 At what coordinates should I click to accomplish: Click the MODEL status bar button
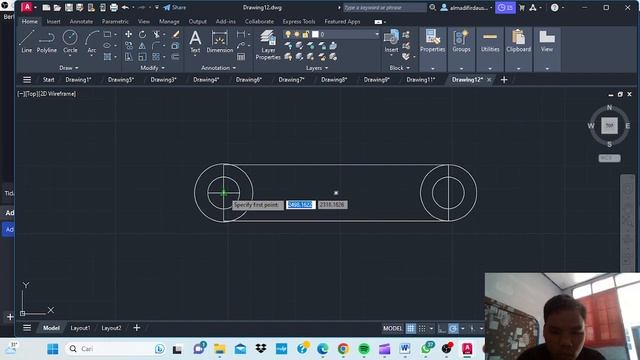392,328
